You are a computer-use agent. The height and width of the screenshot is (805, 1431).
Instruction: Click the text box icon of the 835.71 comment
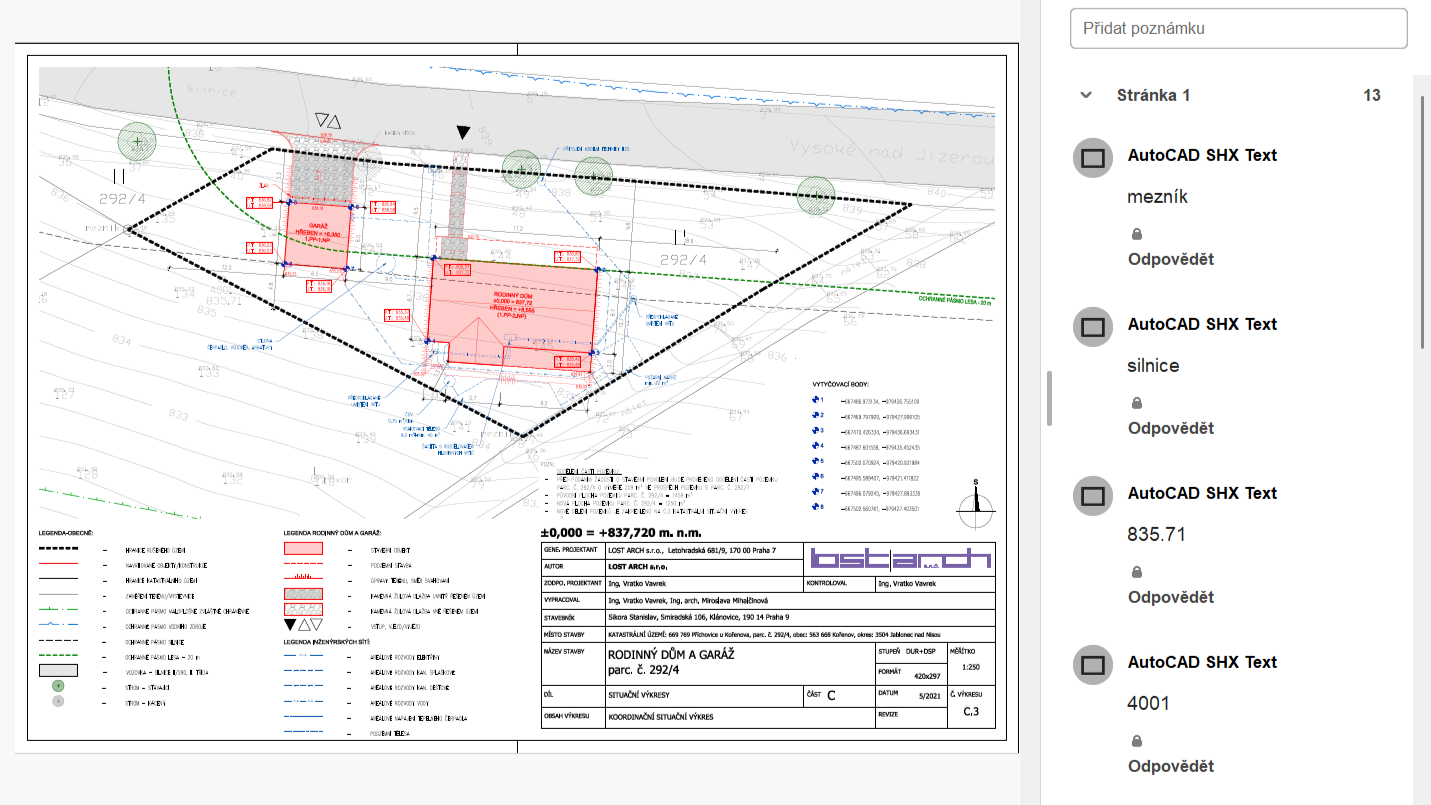click(1093, 496)
